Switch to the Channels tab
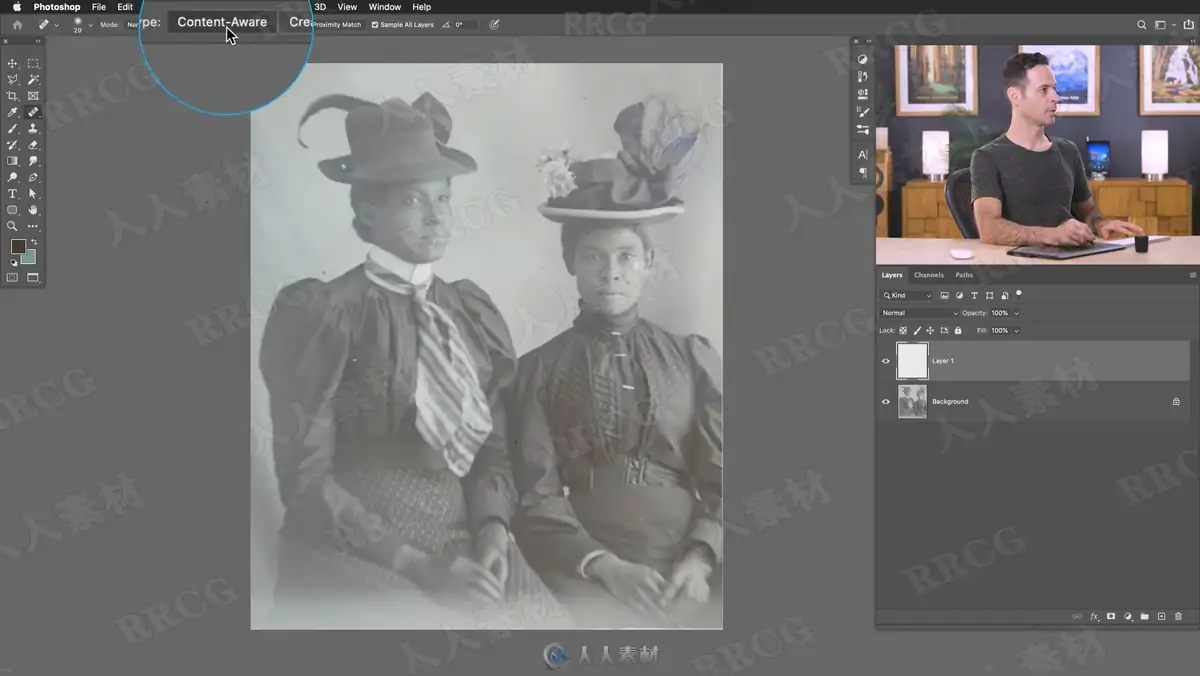Image resolution: width=1200 pixels, height=676 pixels. click(928, 275)
